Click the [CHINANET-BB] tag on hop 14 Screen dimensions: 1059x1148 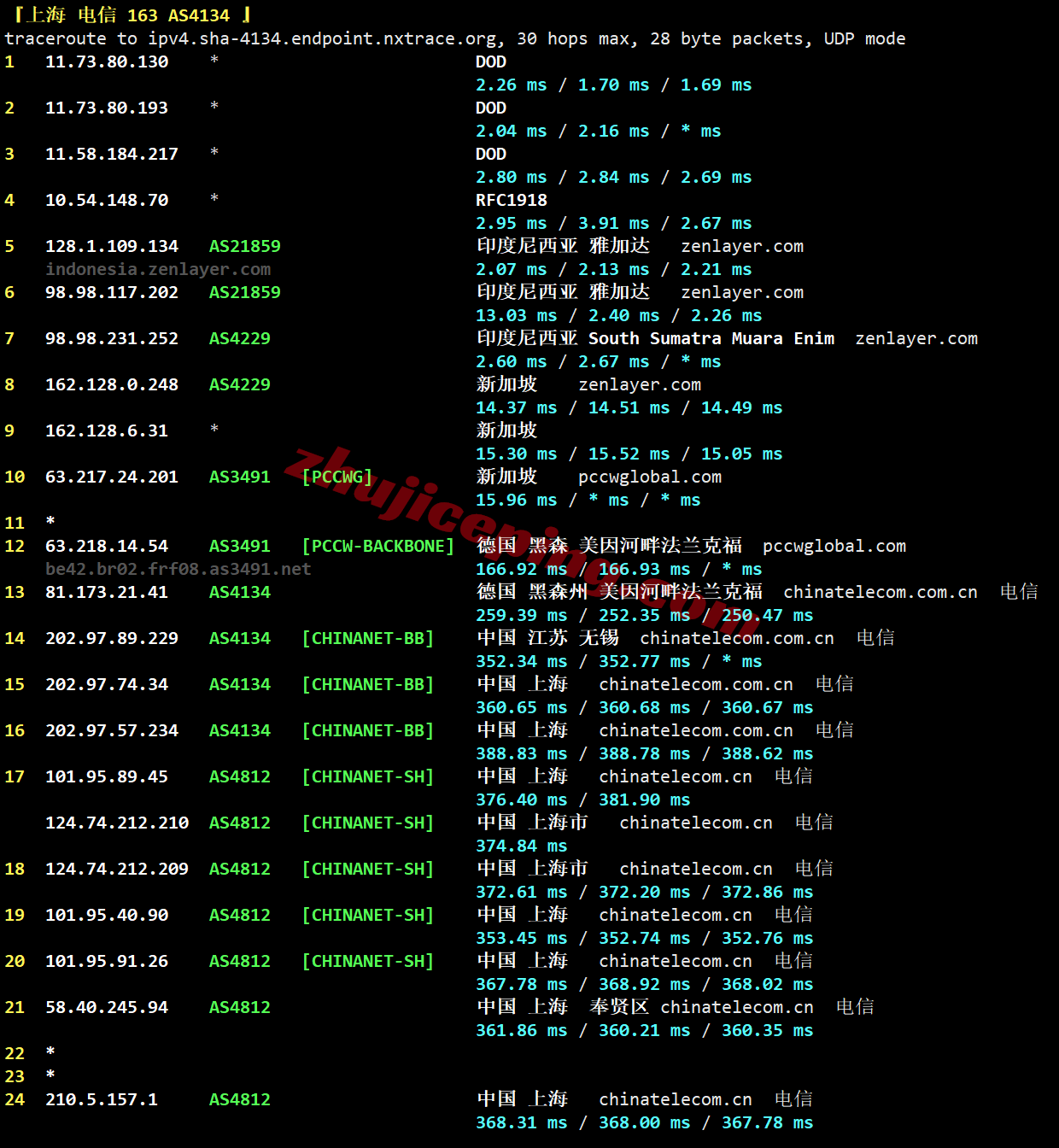(x=368, y=638)
